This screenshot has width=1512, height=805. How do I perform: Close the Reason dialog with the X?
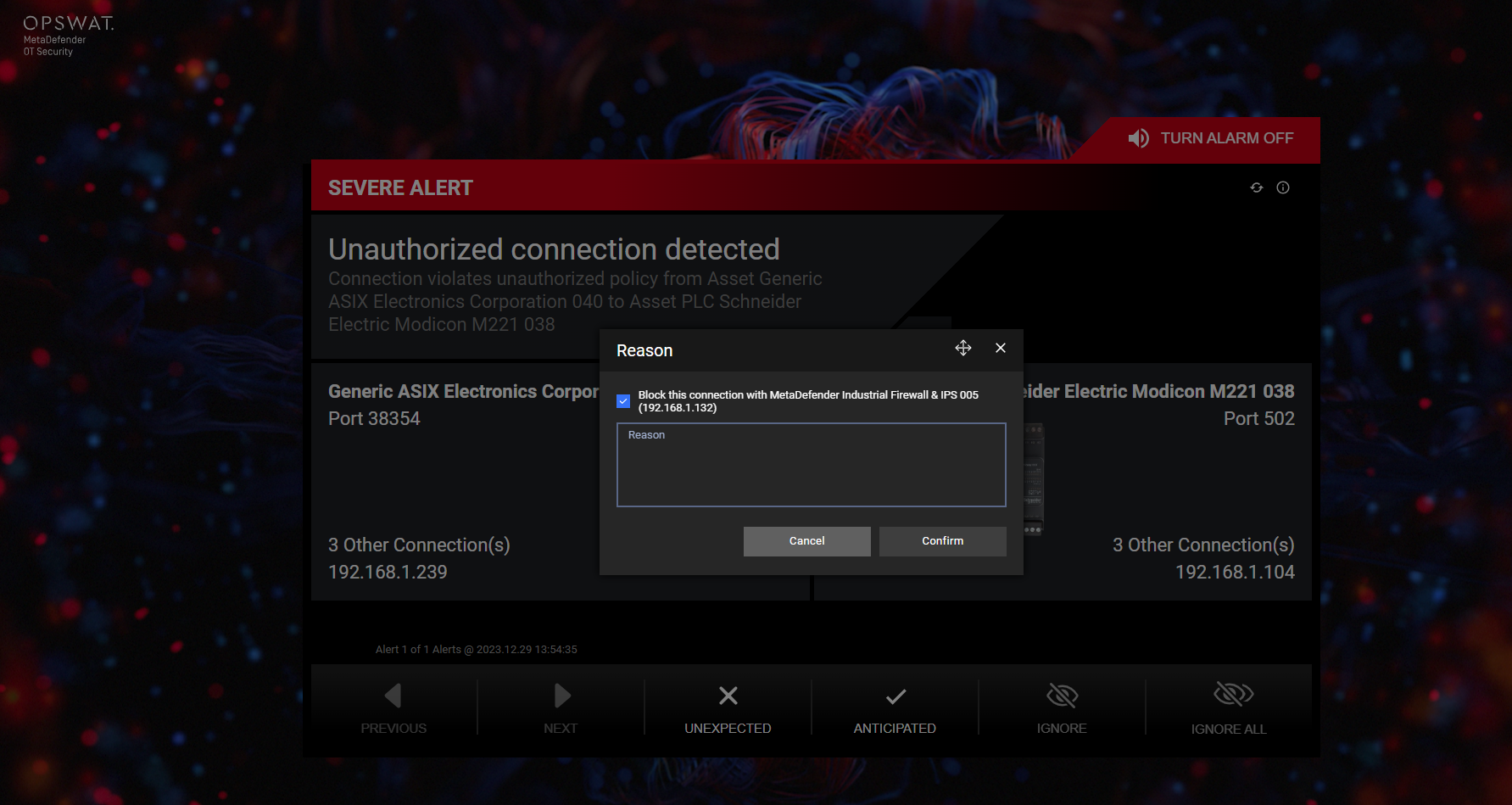pyautogui.click(x=1001, y=348)
